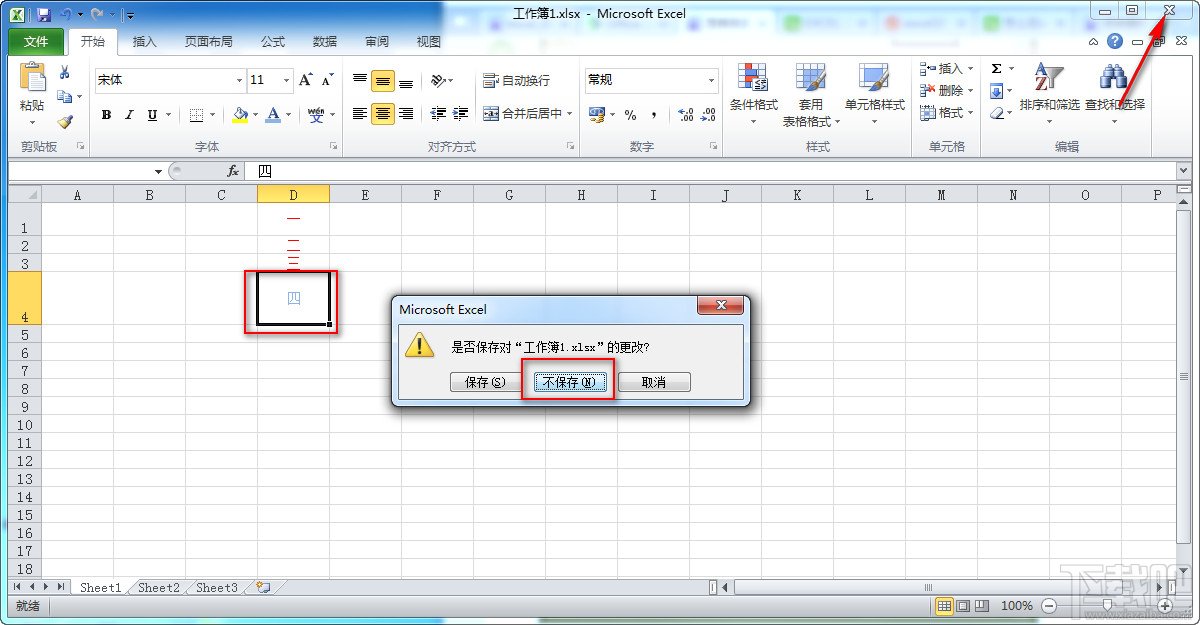Click the increase decimal places icon

tap(685, 114)
